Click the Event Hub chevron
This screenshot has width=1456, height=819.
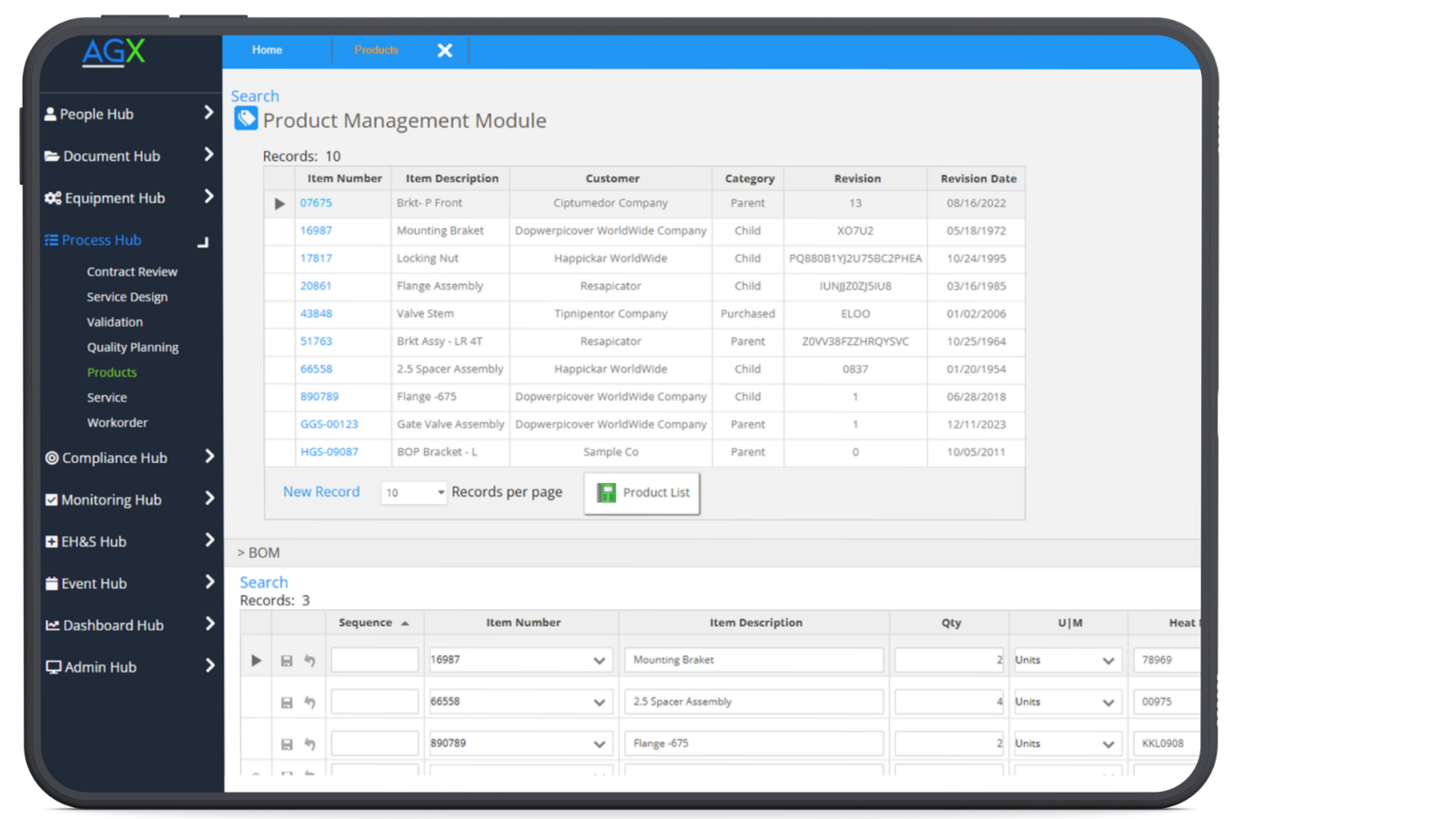tap(209, 582)
